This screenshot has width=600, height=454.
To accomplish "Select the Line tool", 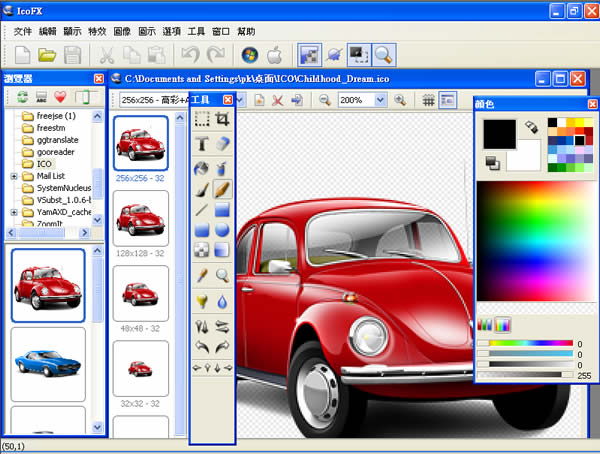I will click(x=201, y=209).
